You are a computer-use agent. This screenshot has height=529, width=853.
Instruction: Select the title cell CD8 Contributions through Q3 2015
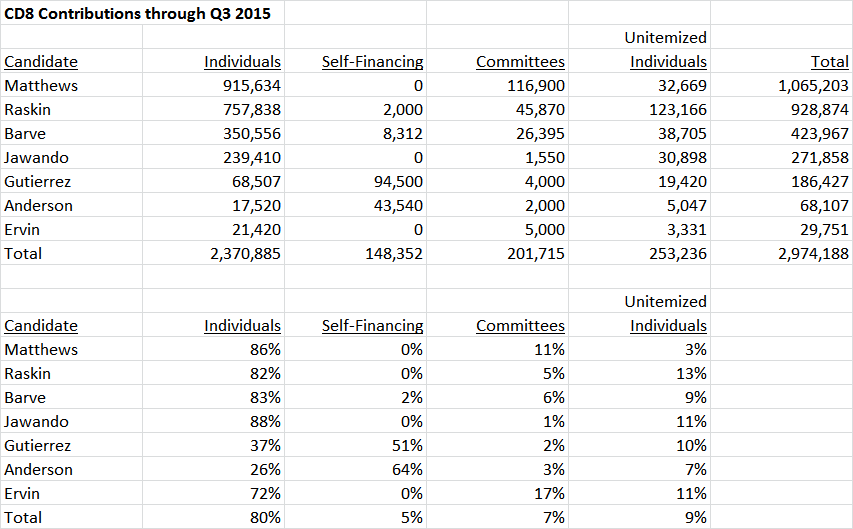(x=137, y=13)
